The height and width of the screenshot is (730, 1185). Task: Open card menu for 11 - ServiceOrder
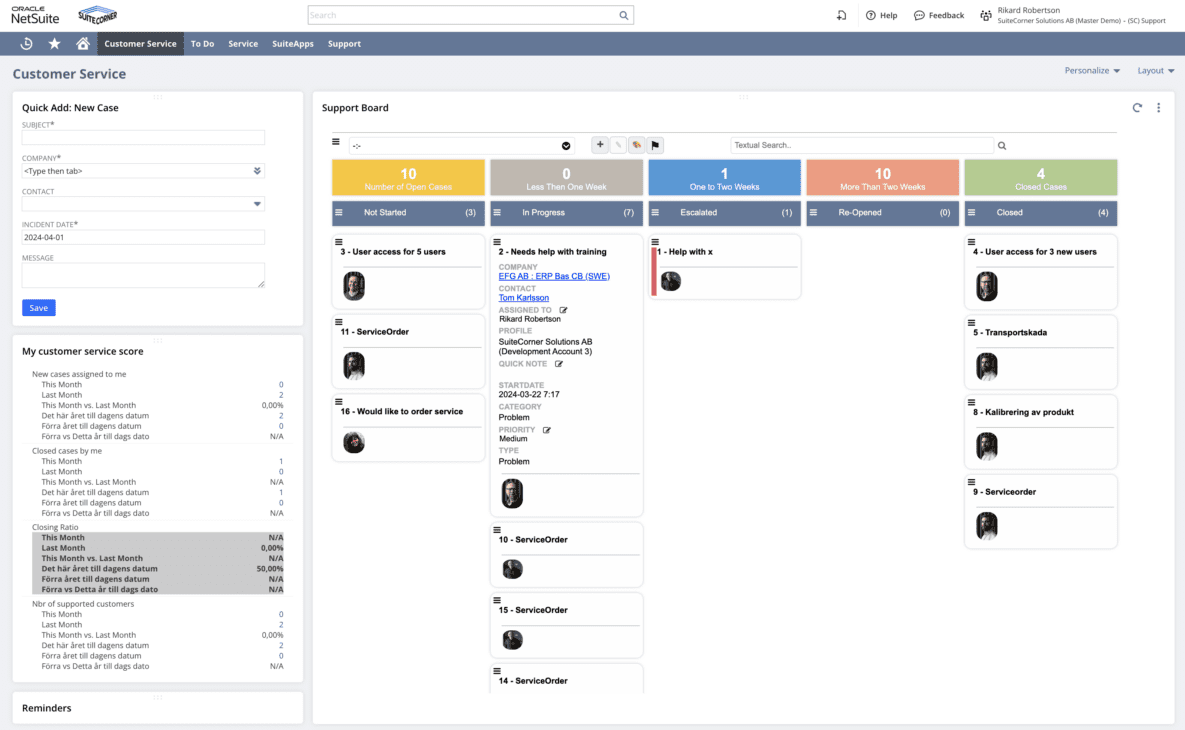(x=339, y=322)
